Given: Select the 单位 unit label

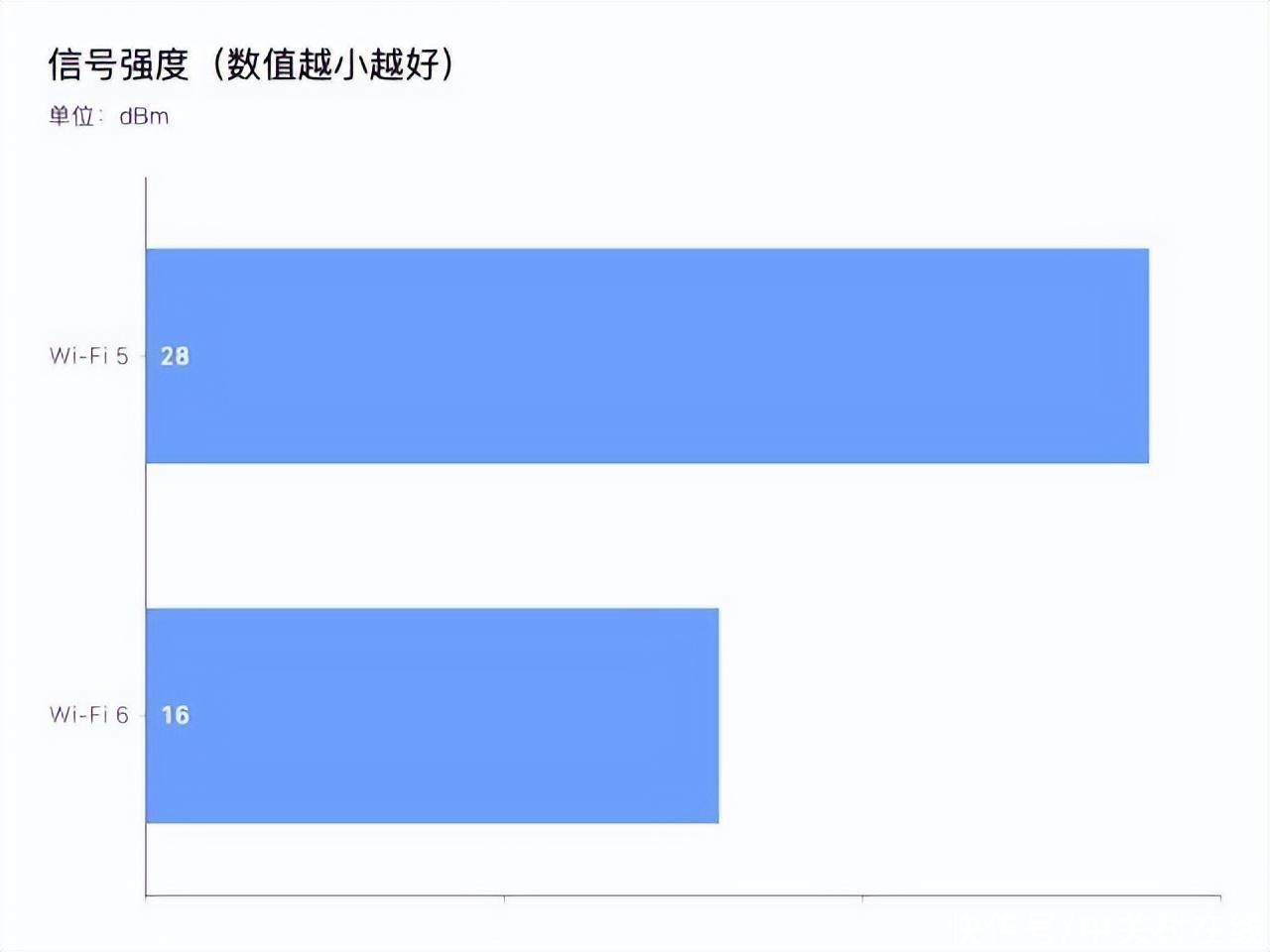Looking at the screenshot, I should 71,116.
